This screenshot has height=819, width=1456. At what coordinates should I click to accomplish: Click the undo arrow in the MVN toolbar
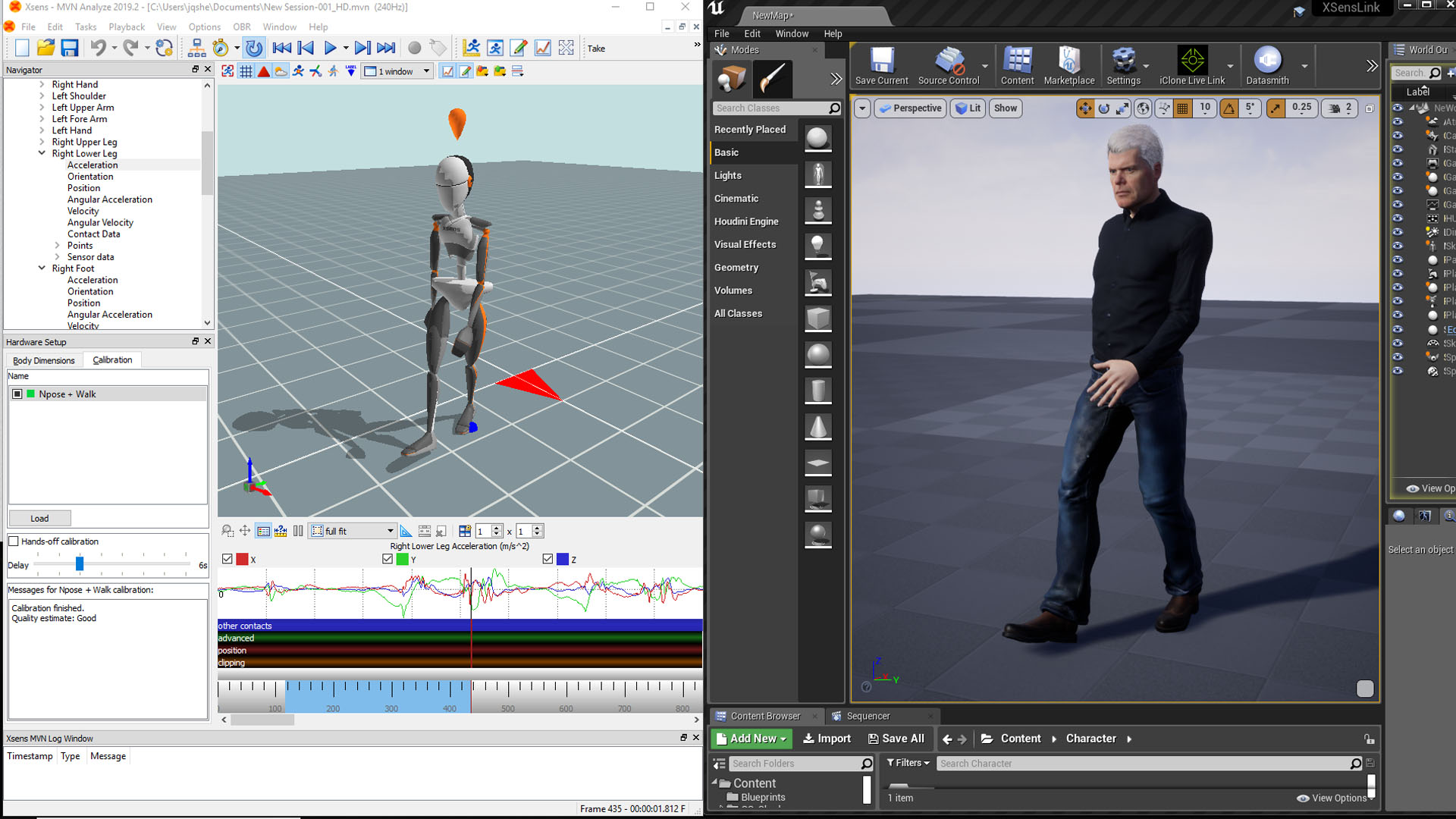click(x=98, y=49)
